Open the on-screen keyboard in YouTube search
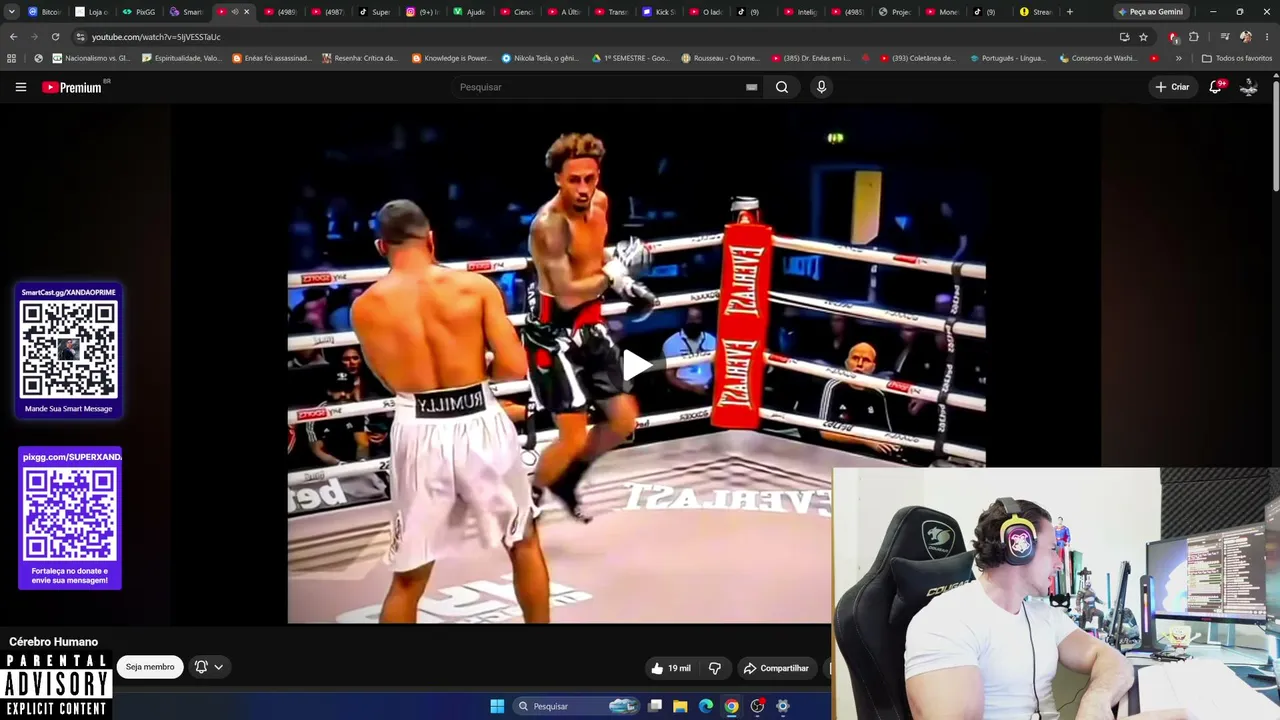Image resolution: width=1280 pixels, height=720 pixels. [x=751, y=87]
